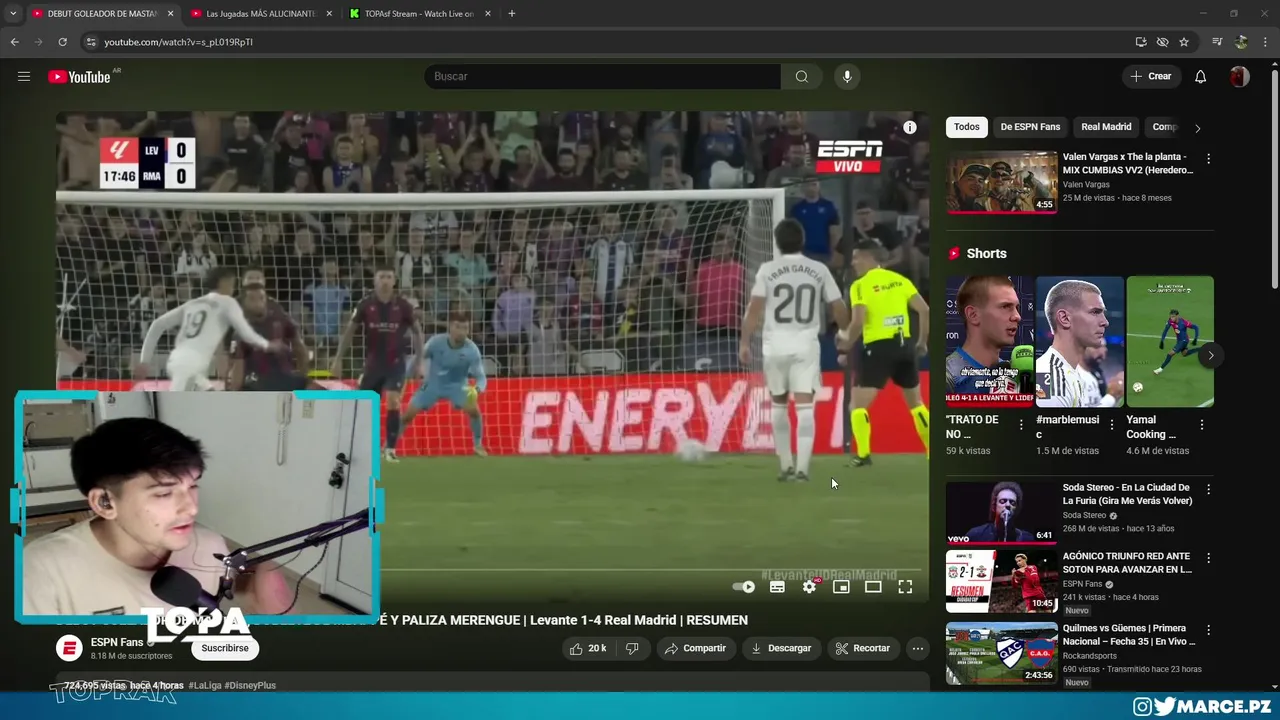Open options for Yamal Cooking short

(1201, 425)
